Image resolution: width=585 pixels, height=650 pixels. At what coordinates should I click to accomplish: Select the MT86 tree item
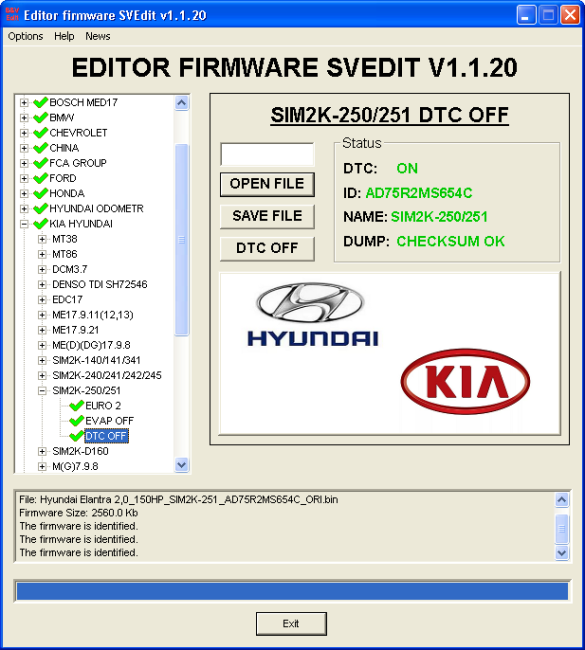click(65, 254)
